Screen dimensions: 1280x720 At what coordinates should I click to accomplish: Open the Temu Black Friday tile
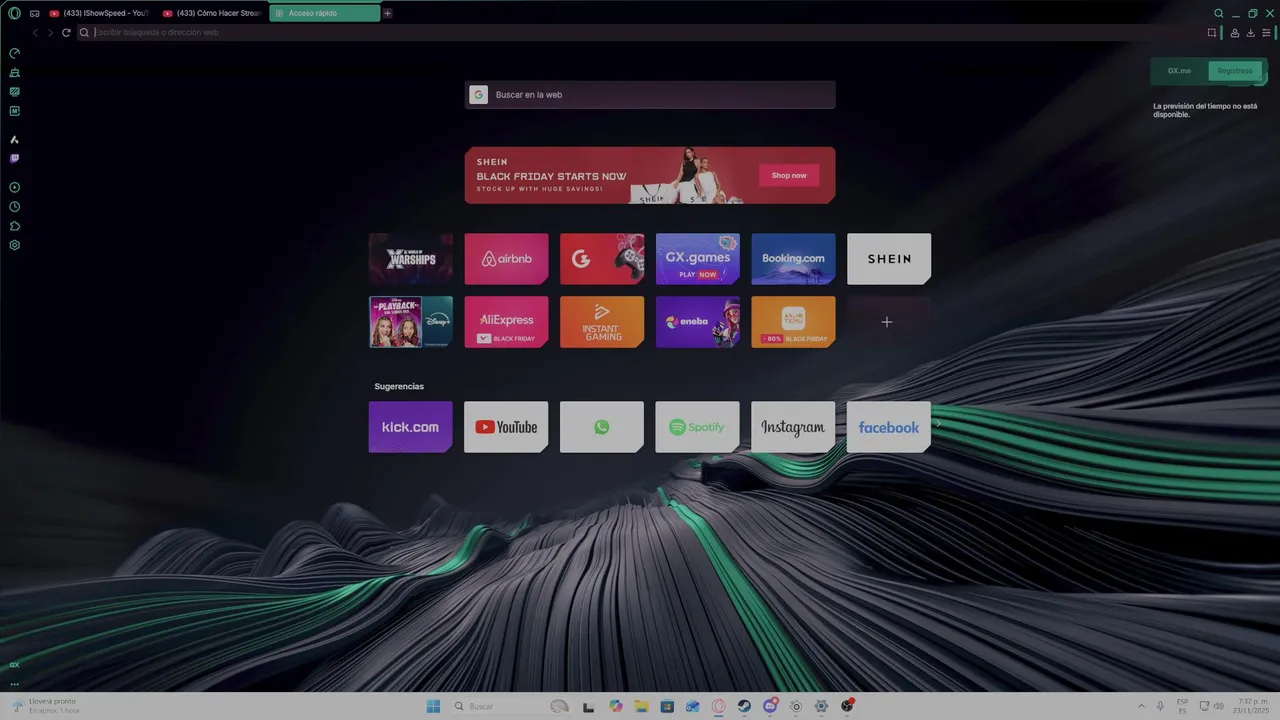click(793, 322)
